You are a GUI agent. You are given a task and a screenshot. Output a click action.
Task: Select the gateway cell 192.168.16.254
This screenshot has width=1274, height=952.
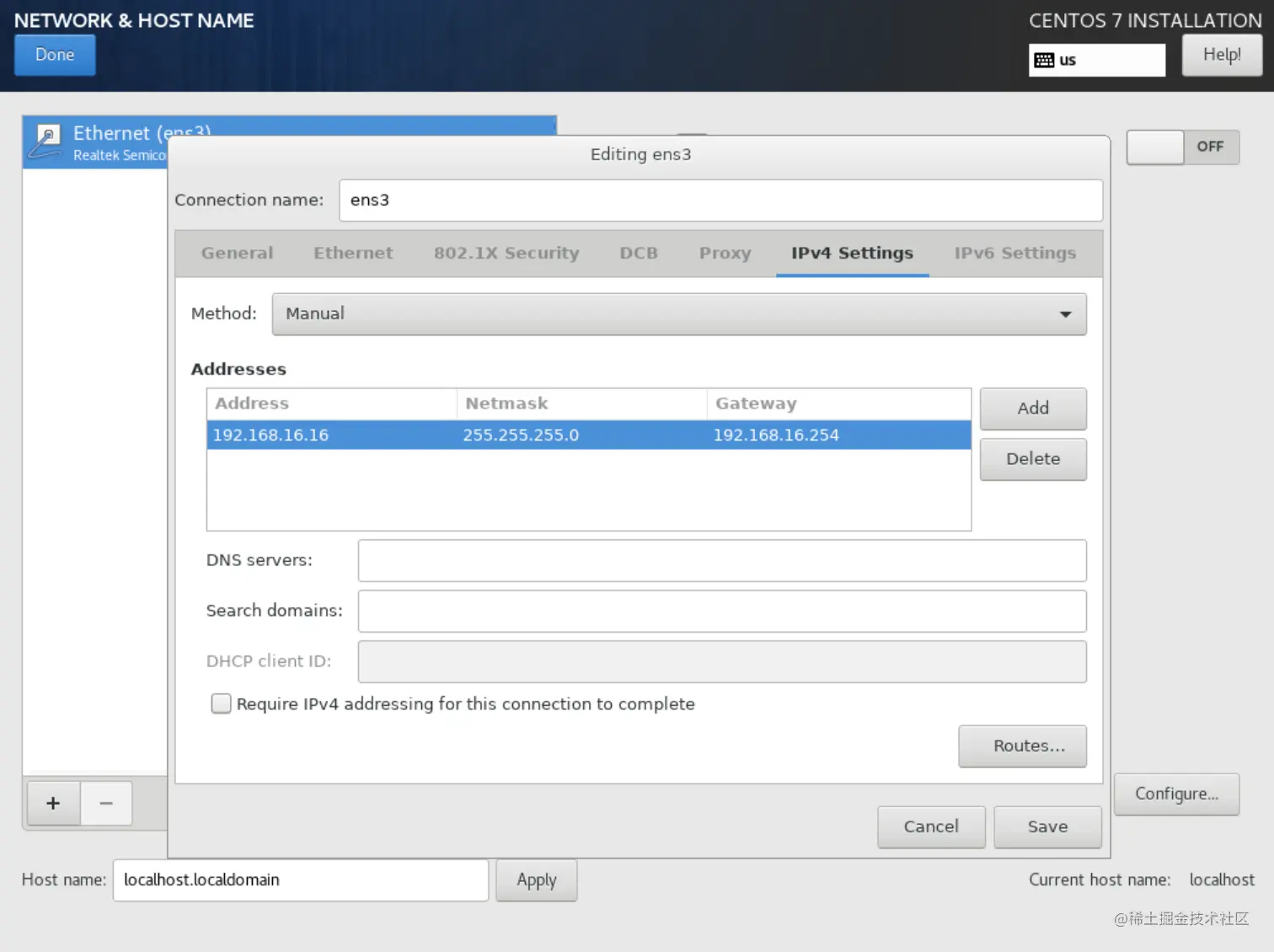tap(776, 436)
